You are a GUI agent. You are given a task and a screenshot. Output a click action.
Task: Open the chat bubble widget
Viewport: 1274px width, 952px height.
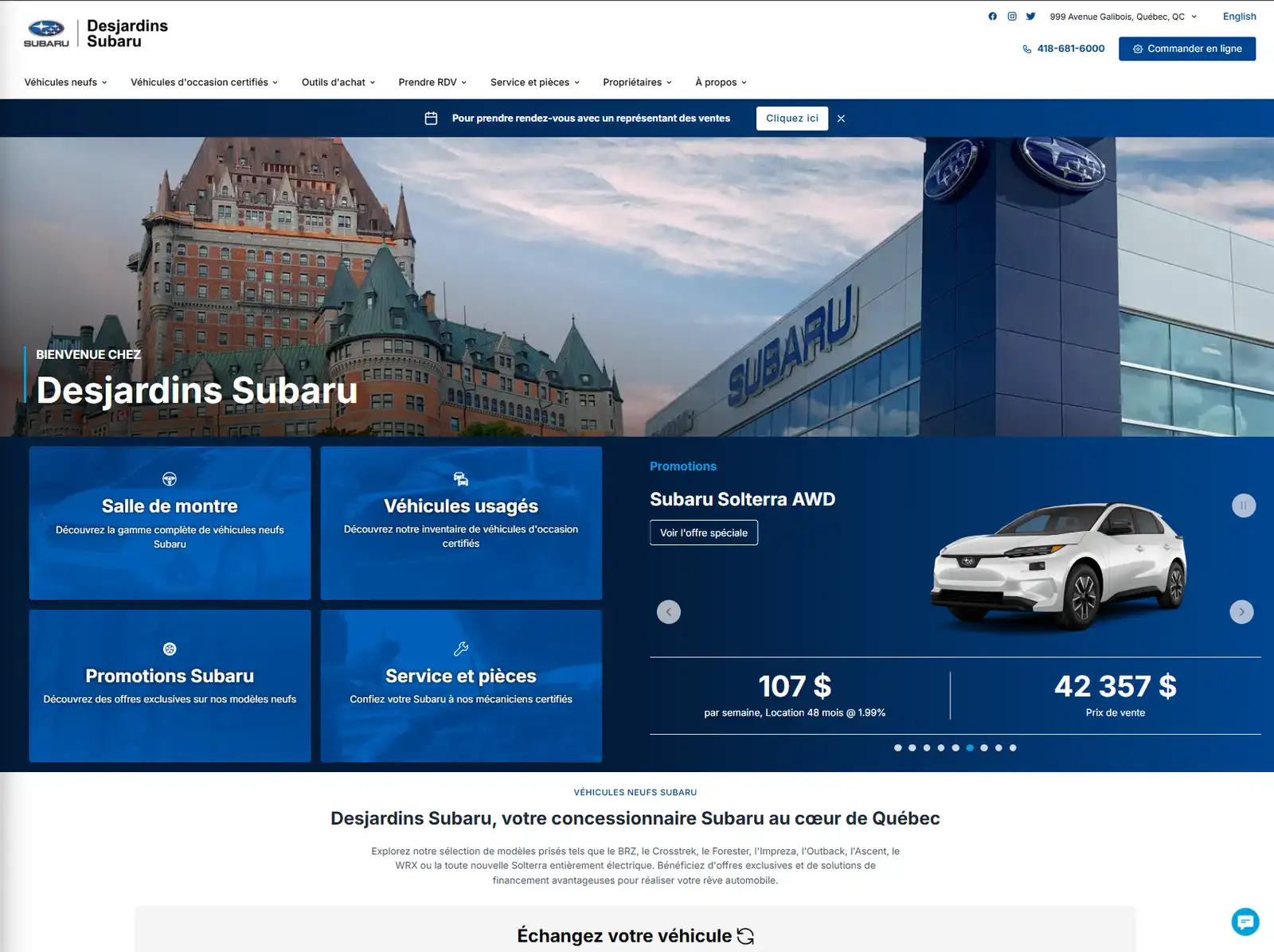pos(1245,922)
